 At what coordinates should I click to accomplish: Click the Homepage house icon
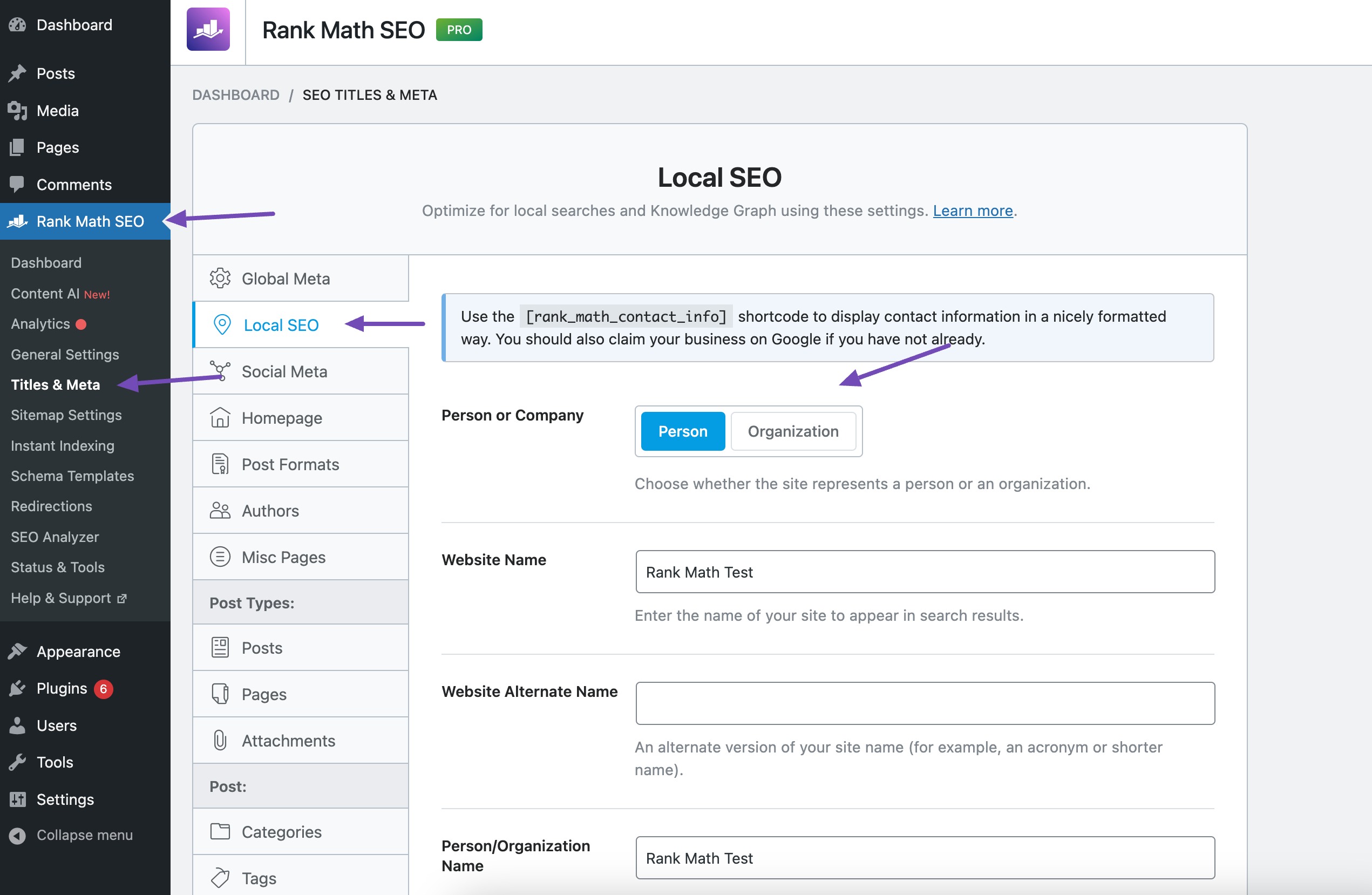click(220, 417)
